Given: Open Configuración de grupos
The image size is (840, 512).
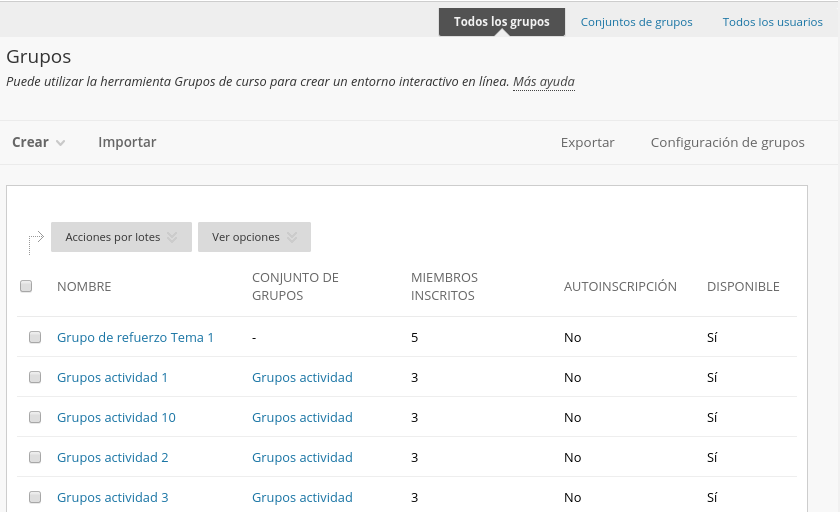Looking at the screenshot, I should click(727, 142).
